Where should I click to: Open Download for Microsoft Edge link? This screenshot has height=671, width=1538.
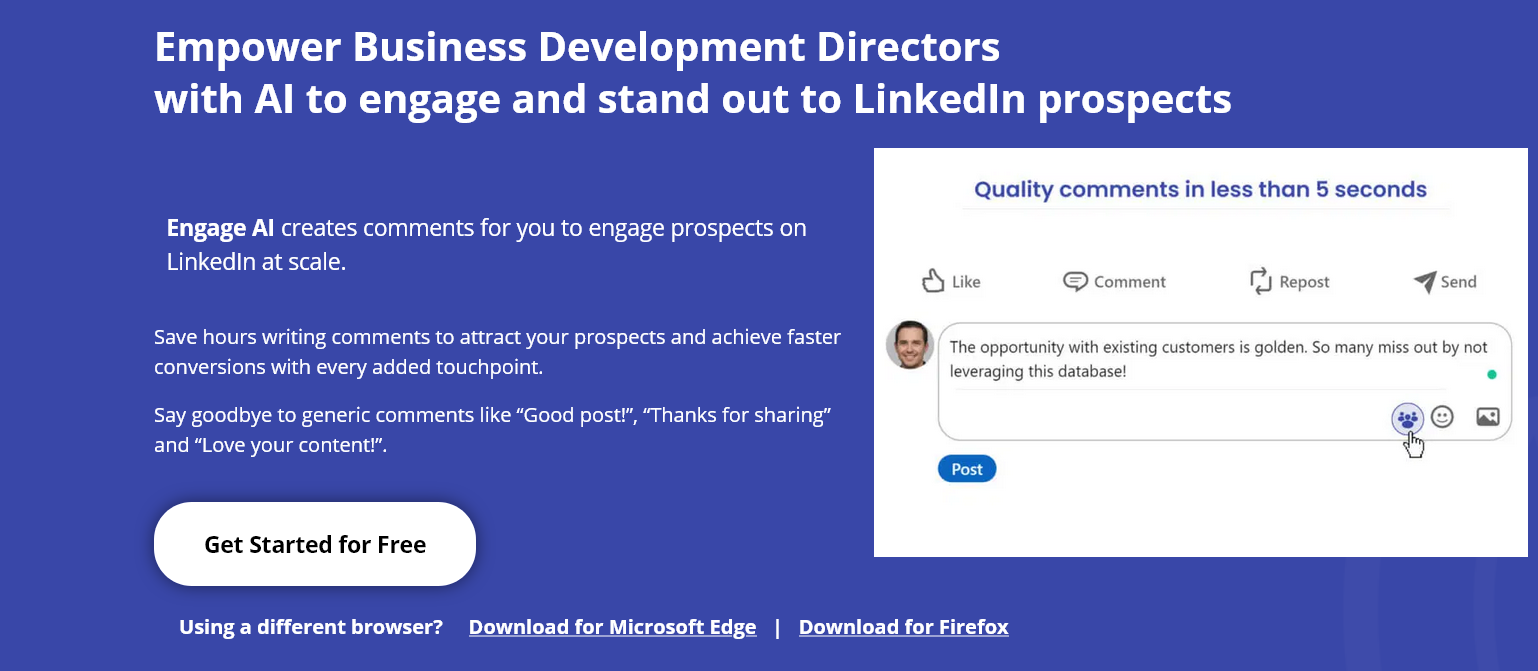[613, 627]
